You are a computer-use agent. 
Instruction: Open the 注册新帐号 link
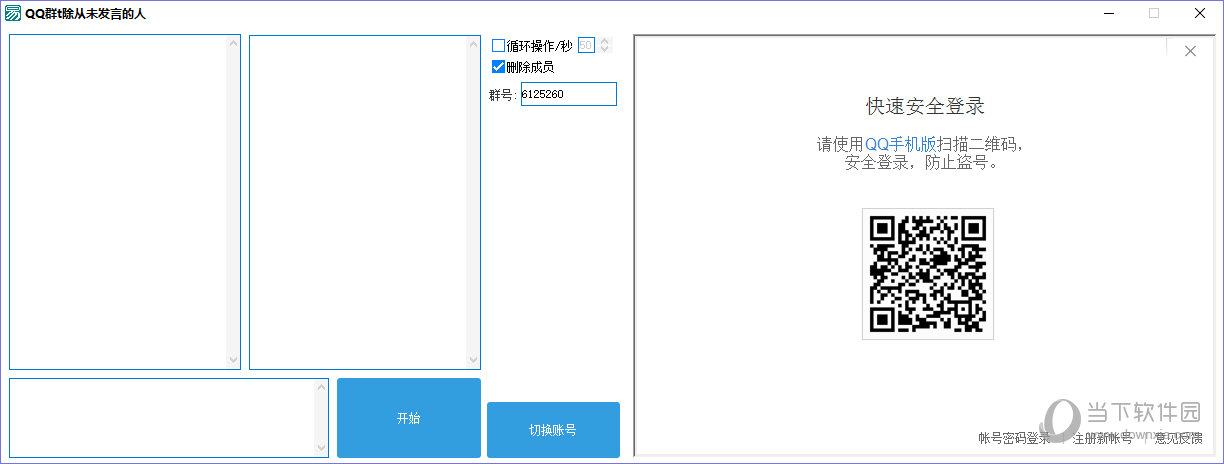click(1103, 438)
